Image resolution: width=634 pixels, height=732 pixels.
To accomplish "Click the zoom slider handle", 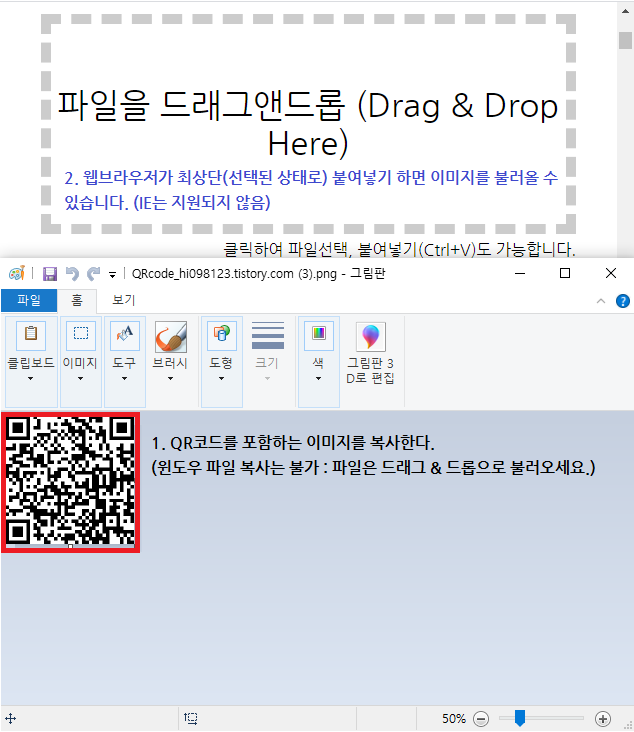I will (x=520, y=718).
